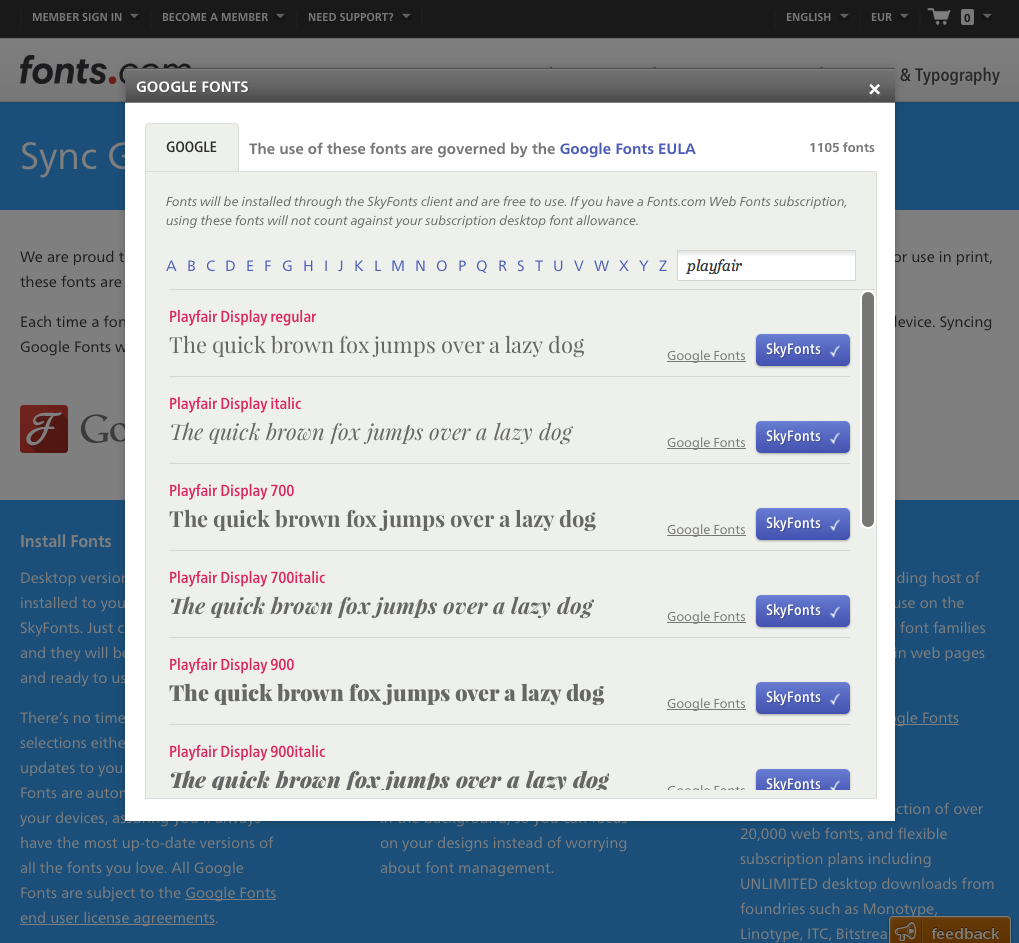Open Google Fonts link for Playfair Display italic
This screenshot has width=1019, height=943.
706,443
